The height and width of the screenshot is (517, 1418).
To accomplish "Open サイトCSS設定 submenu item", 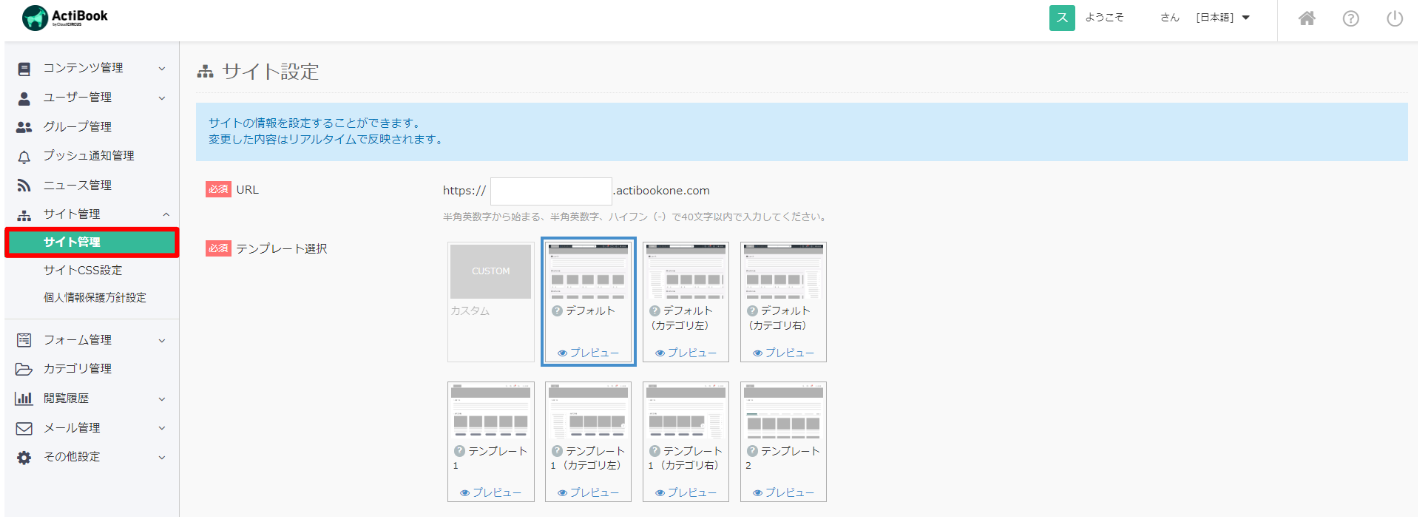I will click(83, 270).
